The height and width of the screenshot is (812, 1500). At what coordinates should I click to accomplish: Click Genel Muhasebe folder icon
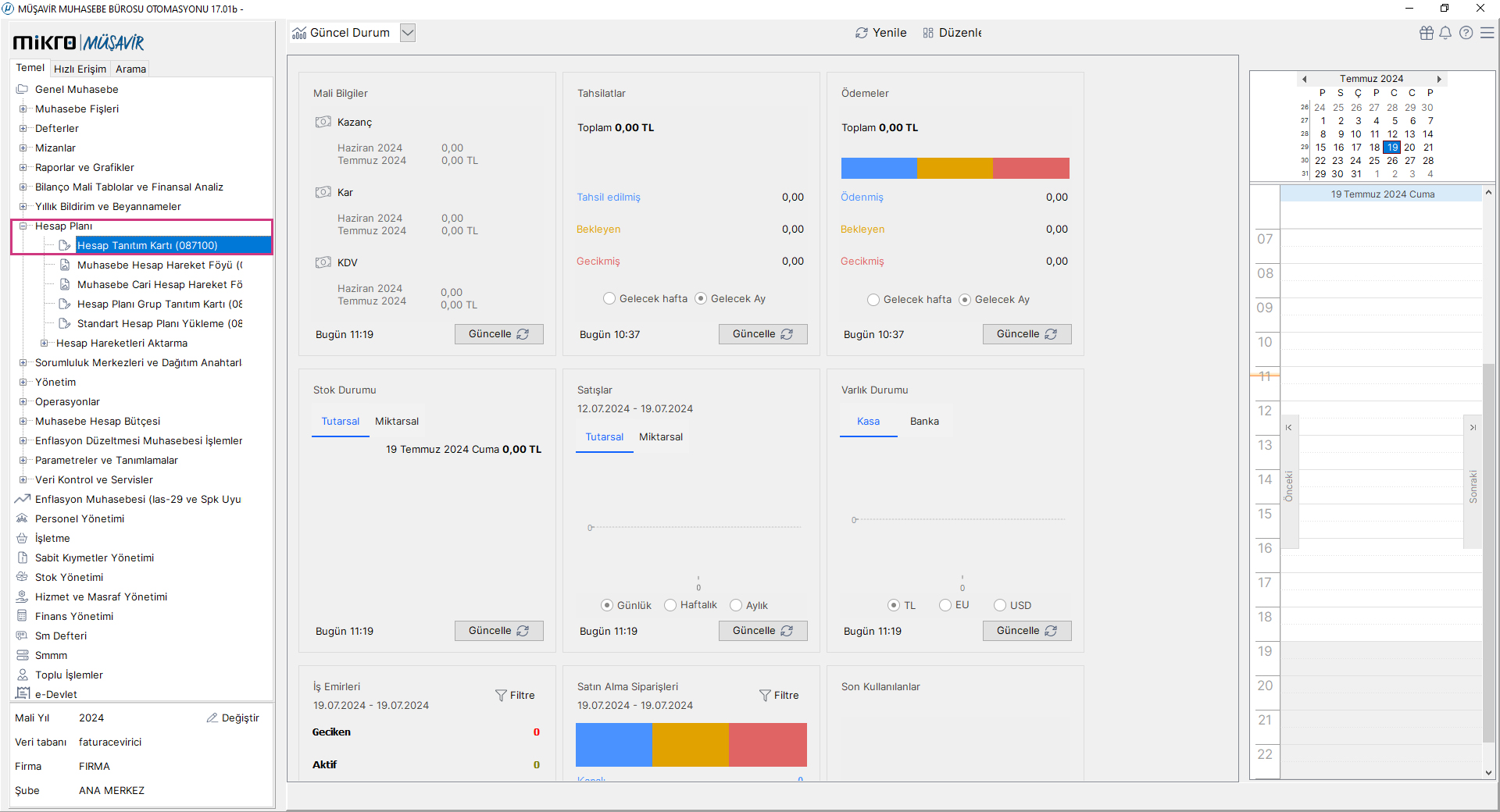click(x=22, y=89)
